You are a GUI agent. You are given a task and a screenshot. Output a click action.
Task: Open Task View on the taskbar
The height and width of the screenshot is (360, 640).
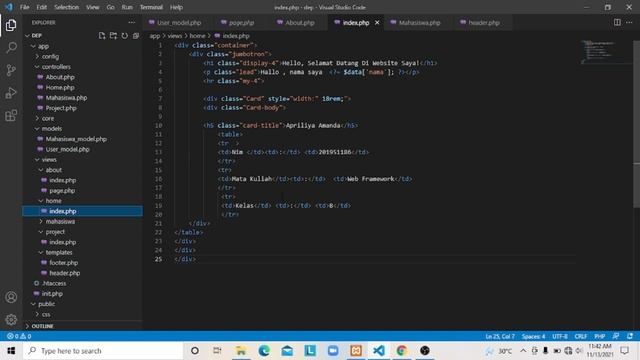(x=217, y=351)
